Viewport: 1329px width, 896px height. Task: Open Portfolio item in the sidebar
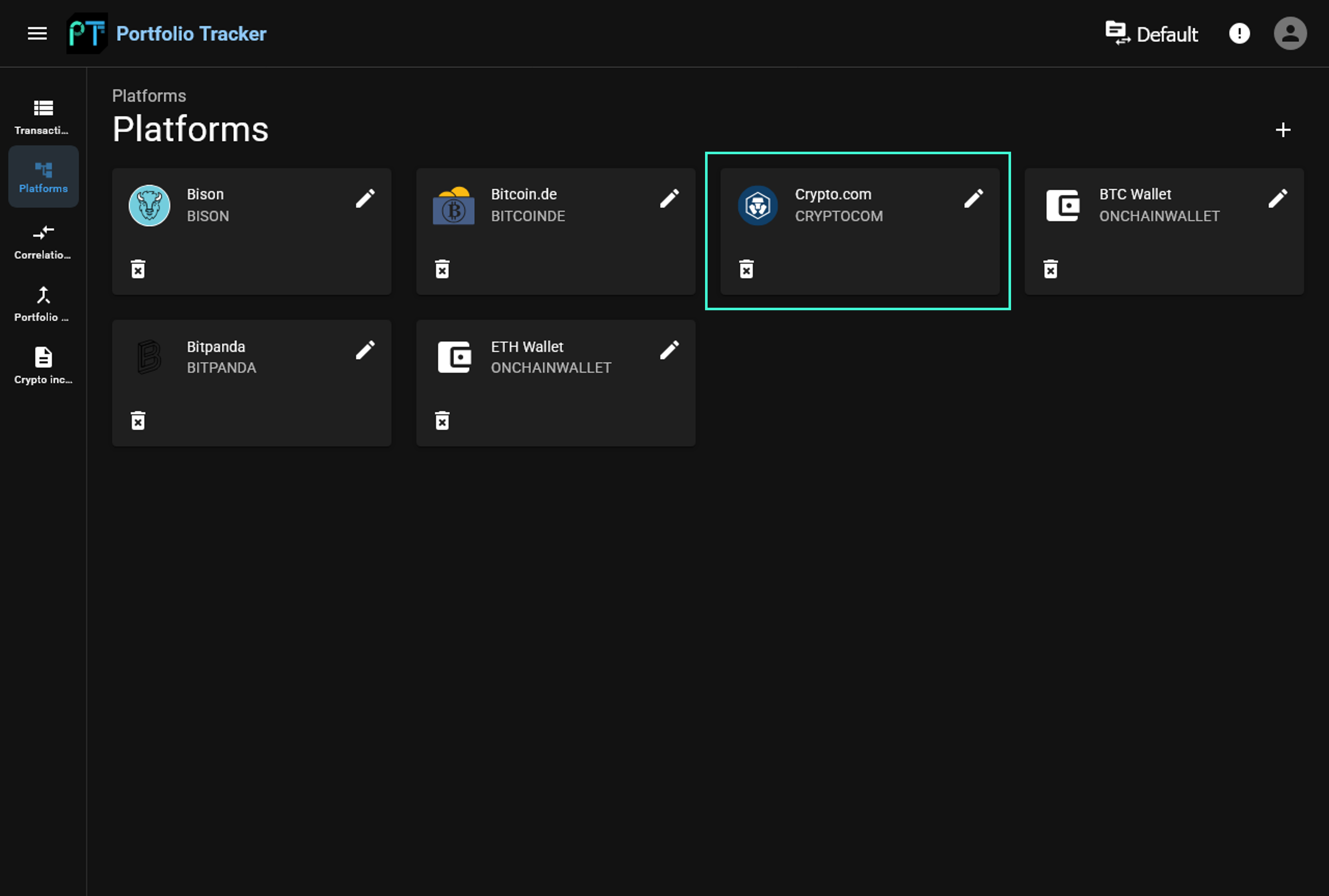[x=43, y=304]
